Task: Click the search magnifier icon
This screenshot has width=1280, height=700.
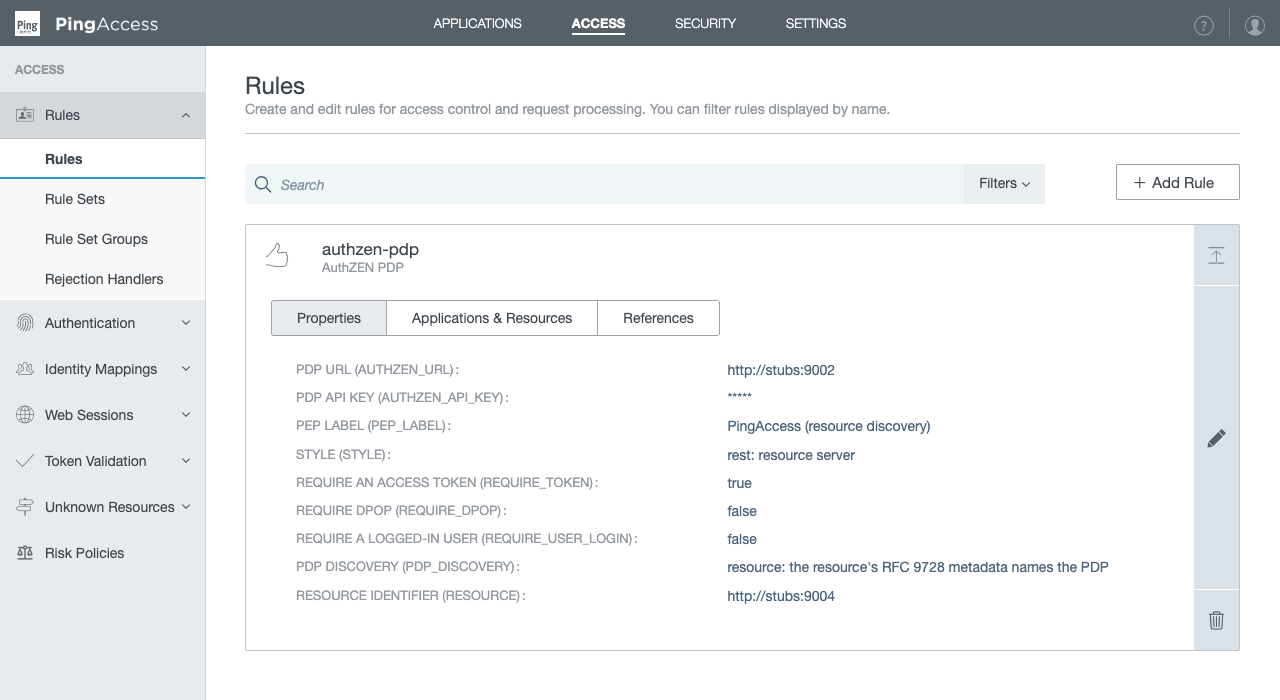Action: pyautogui.click(x=263, y=185)
